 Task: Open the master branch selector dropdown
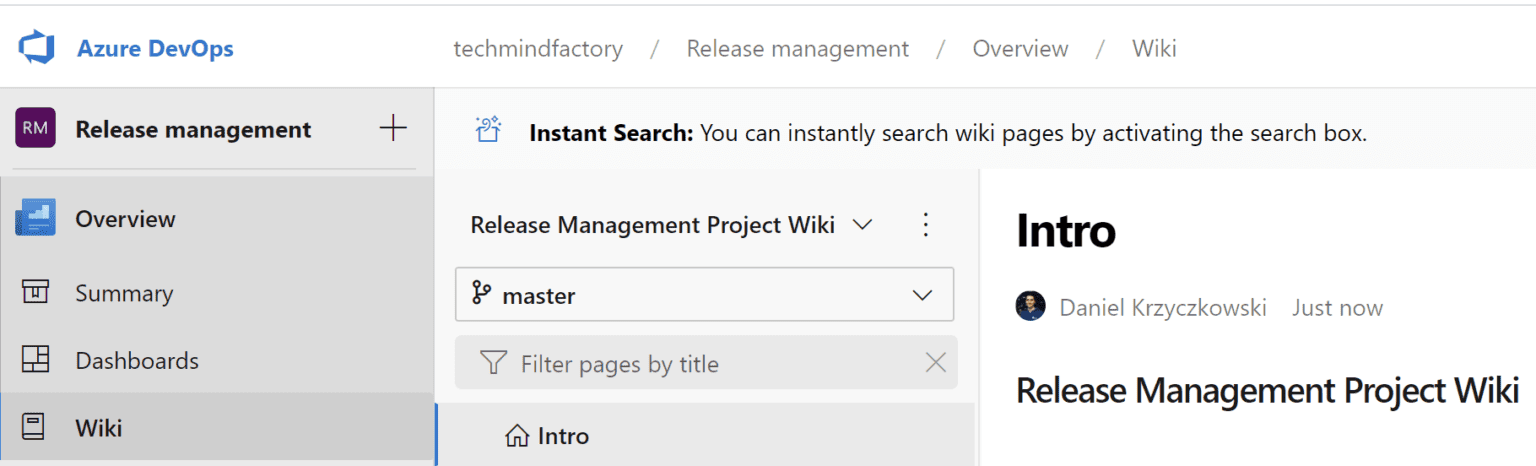(922, 295)
